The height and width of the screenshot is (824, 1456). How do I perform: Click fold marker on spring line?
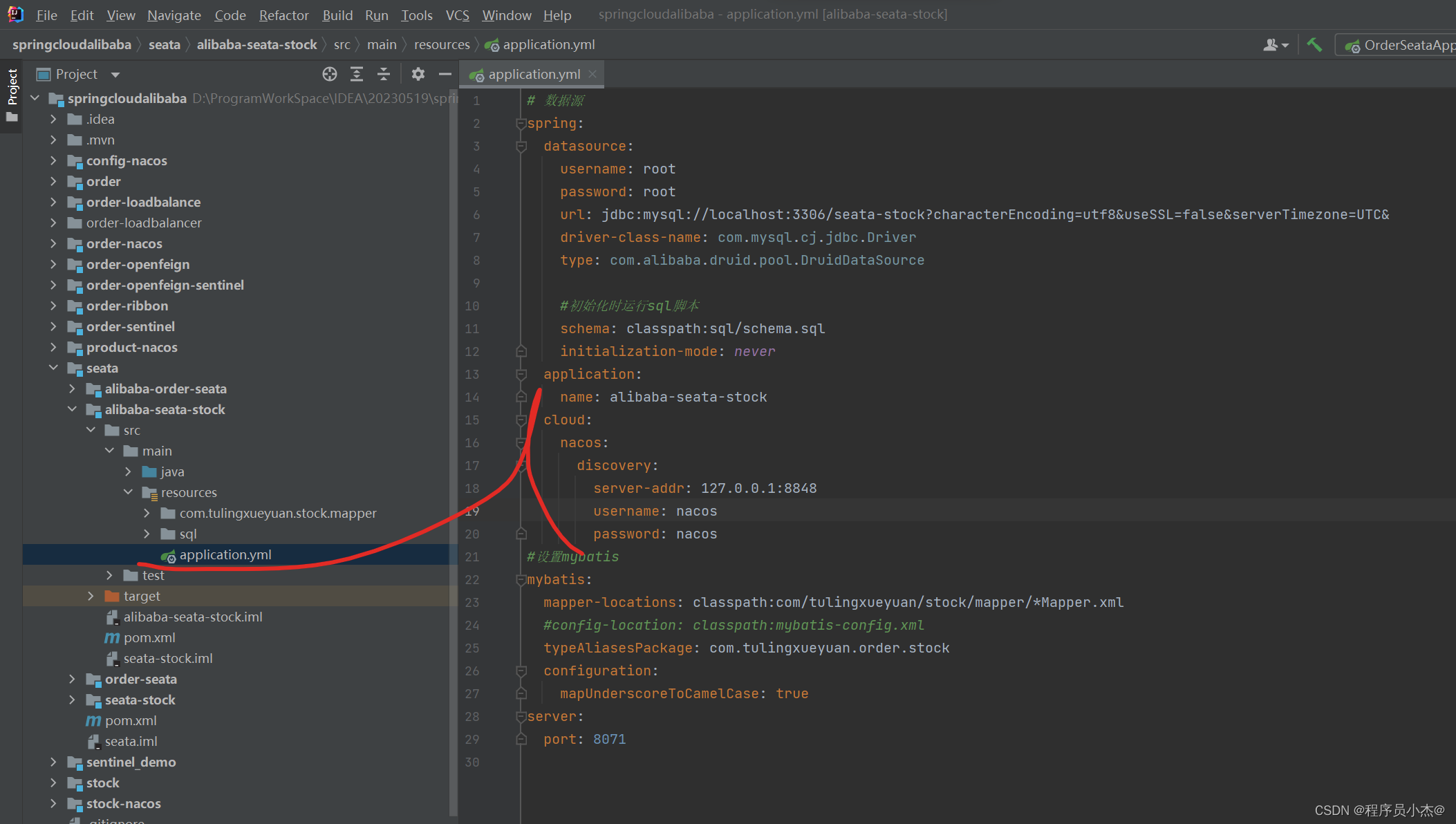[x=521, y=124]
